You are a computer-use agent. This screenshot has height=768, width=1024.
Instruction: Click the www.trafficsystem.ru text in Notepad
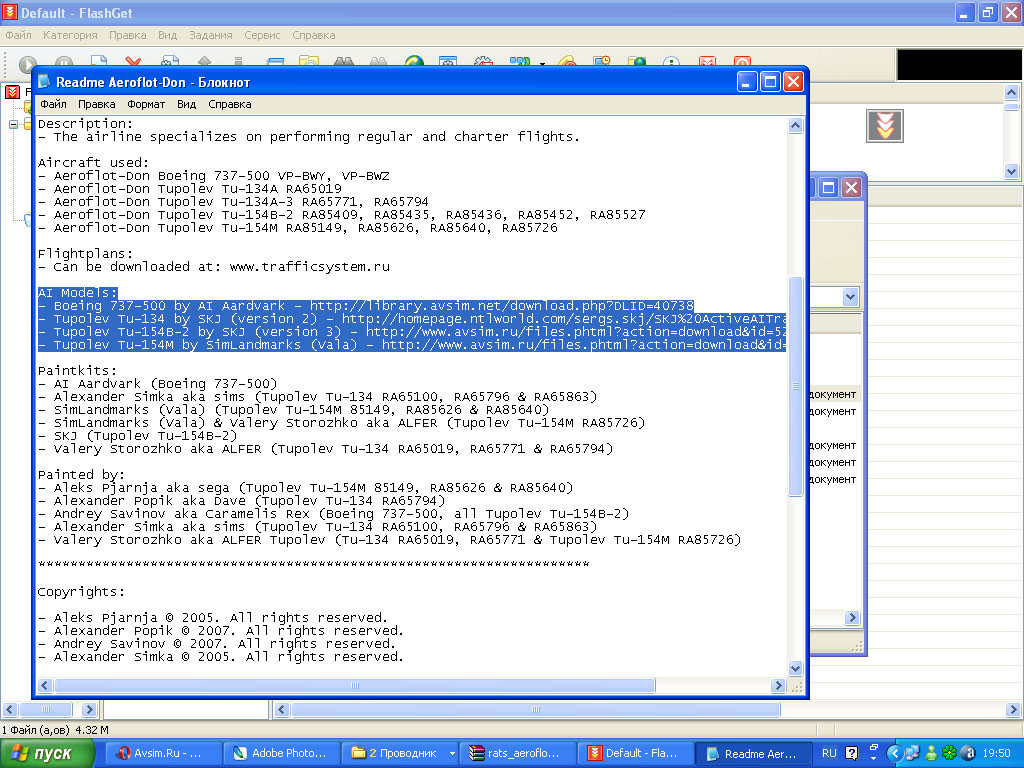click(310, 266)
